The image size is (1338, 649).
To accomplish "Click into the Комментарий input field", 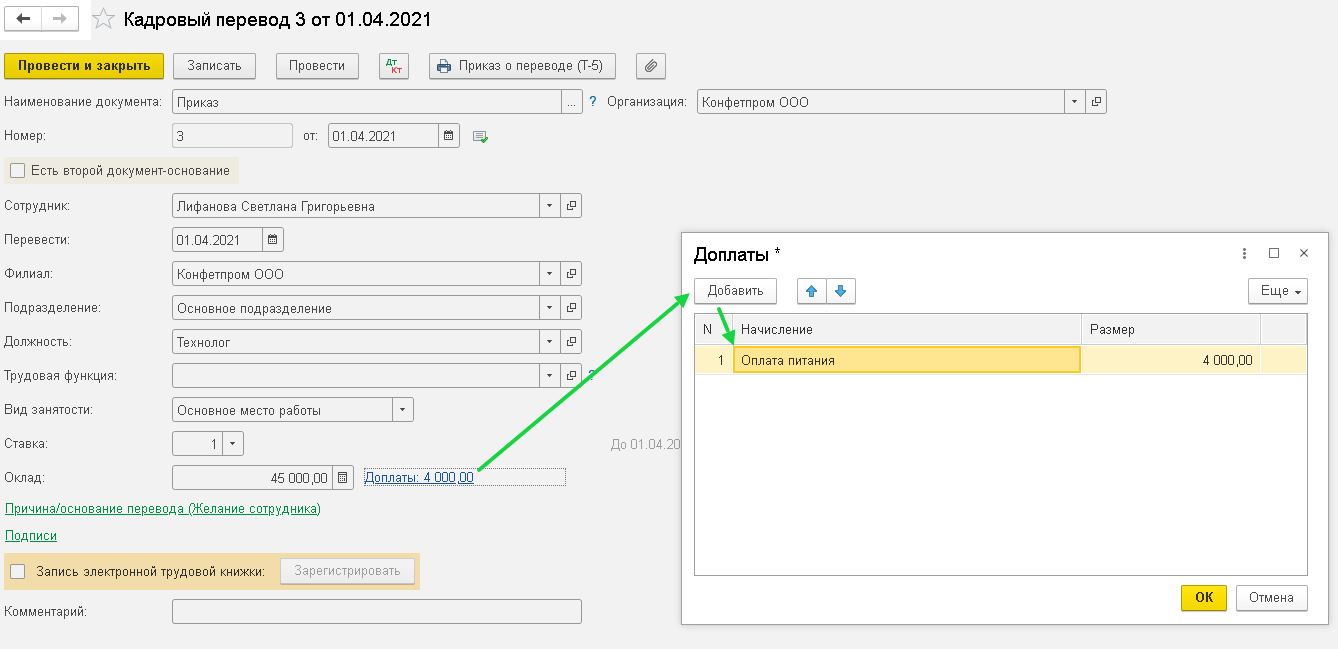I will [376, 611].
